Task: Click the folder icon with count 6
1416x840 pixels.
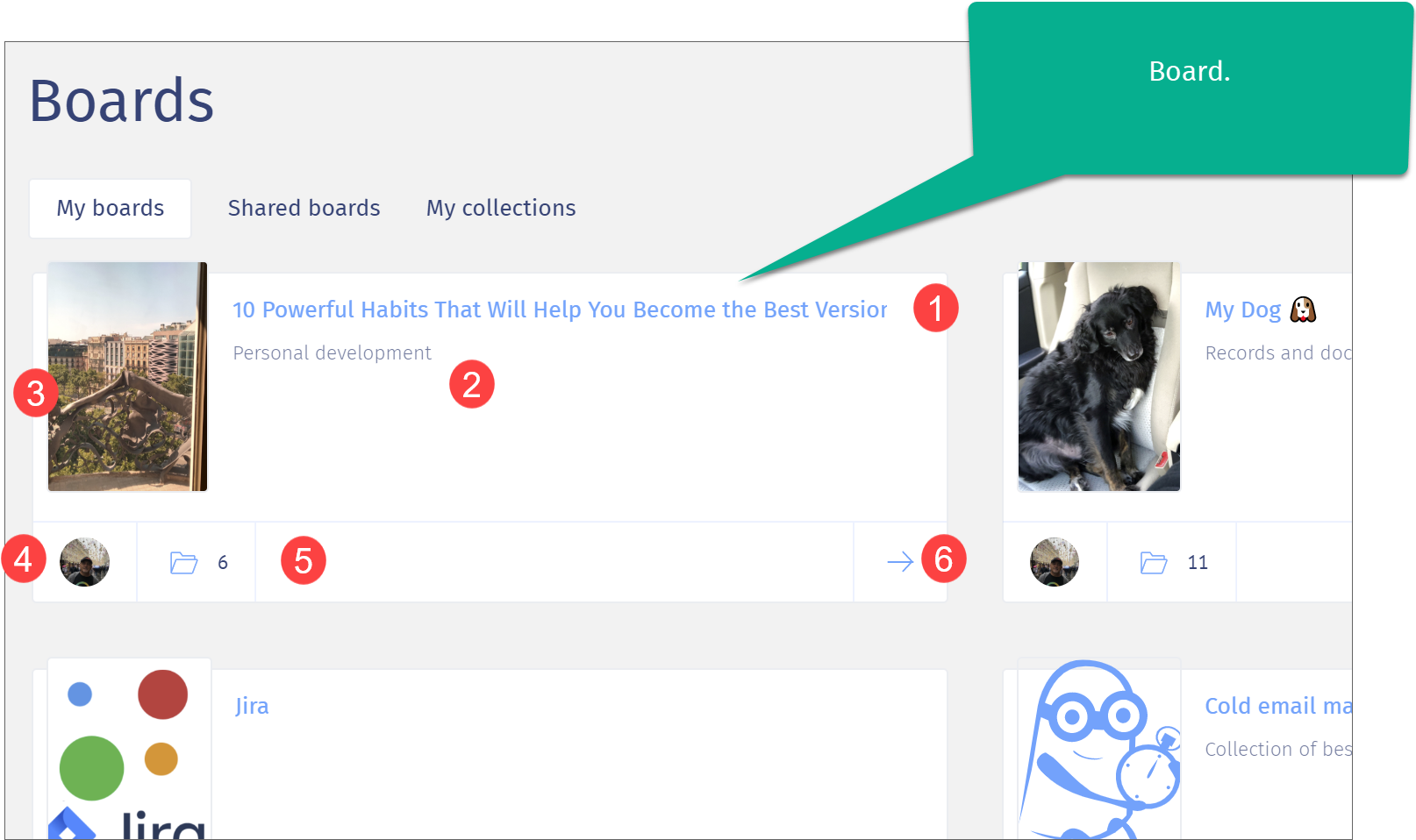Action: 184,562
